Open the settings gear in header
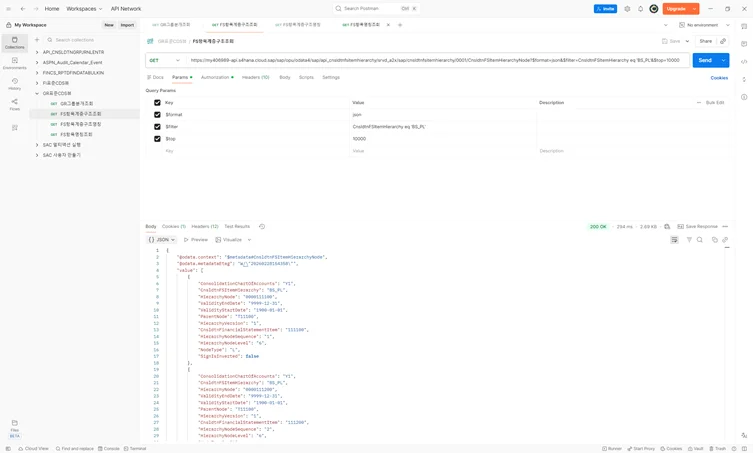Image resolution: width=753 pixels, height=453 pixels. (627, 9)
